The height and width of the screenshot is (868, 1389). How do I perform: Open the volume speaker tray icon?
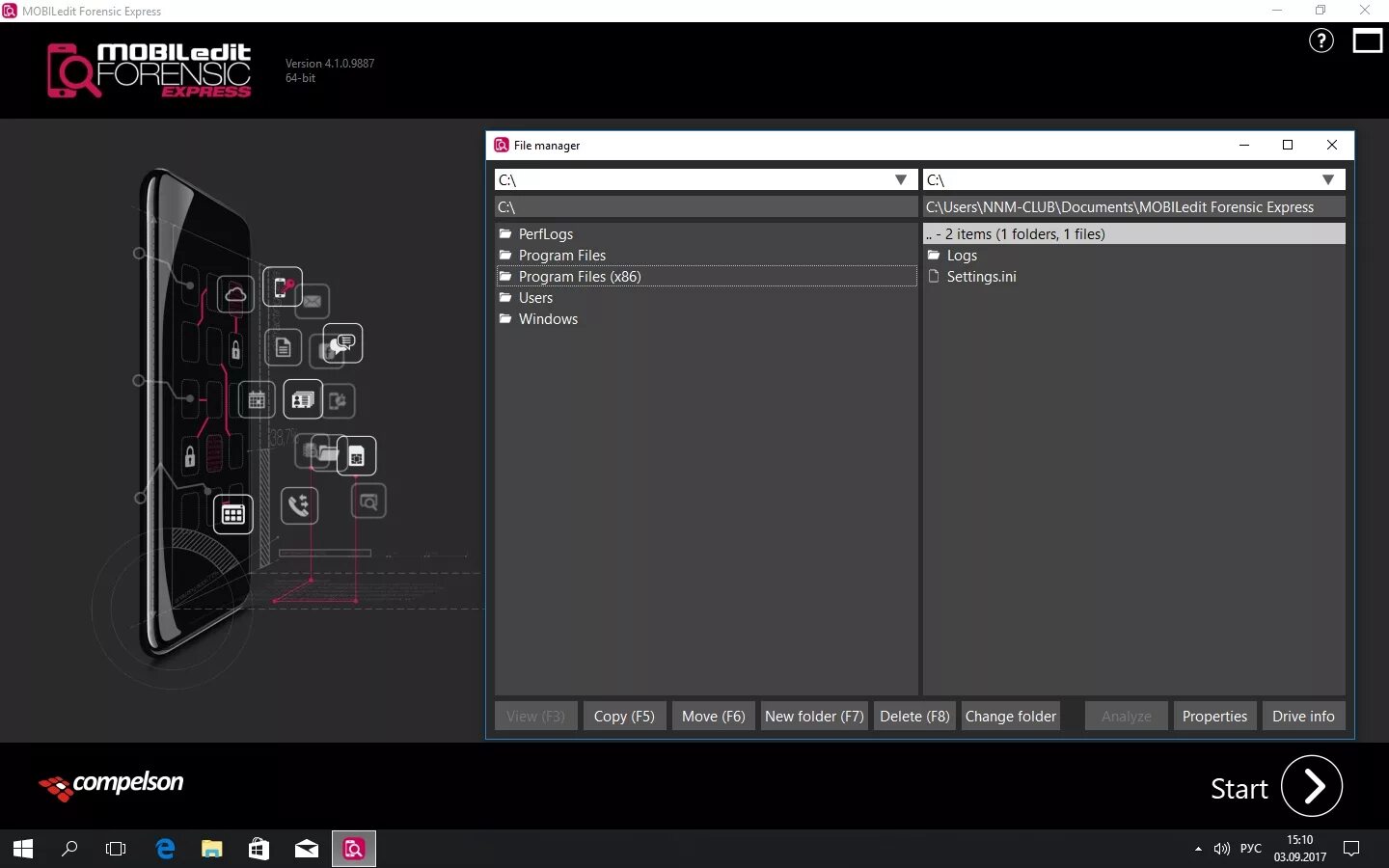1222,849
